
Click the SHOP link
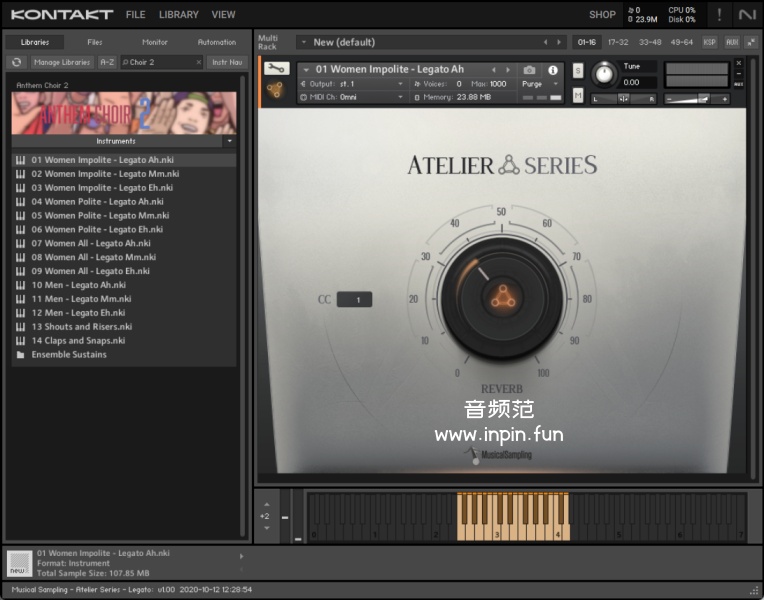tap(602, 15)
